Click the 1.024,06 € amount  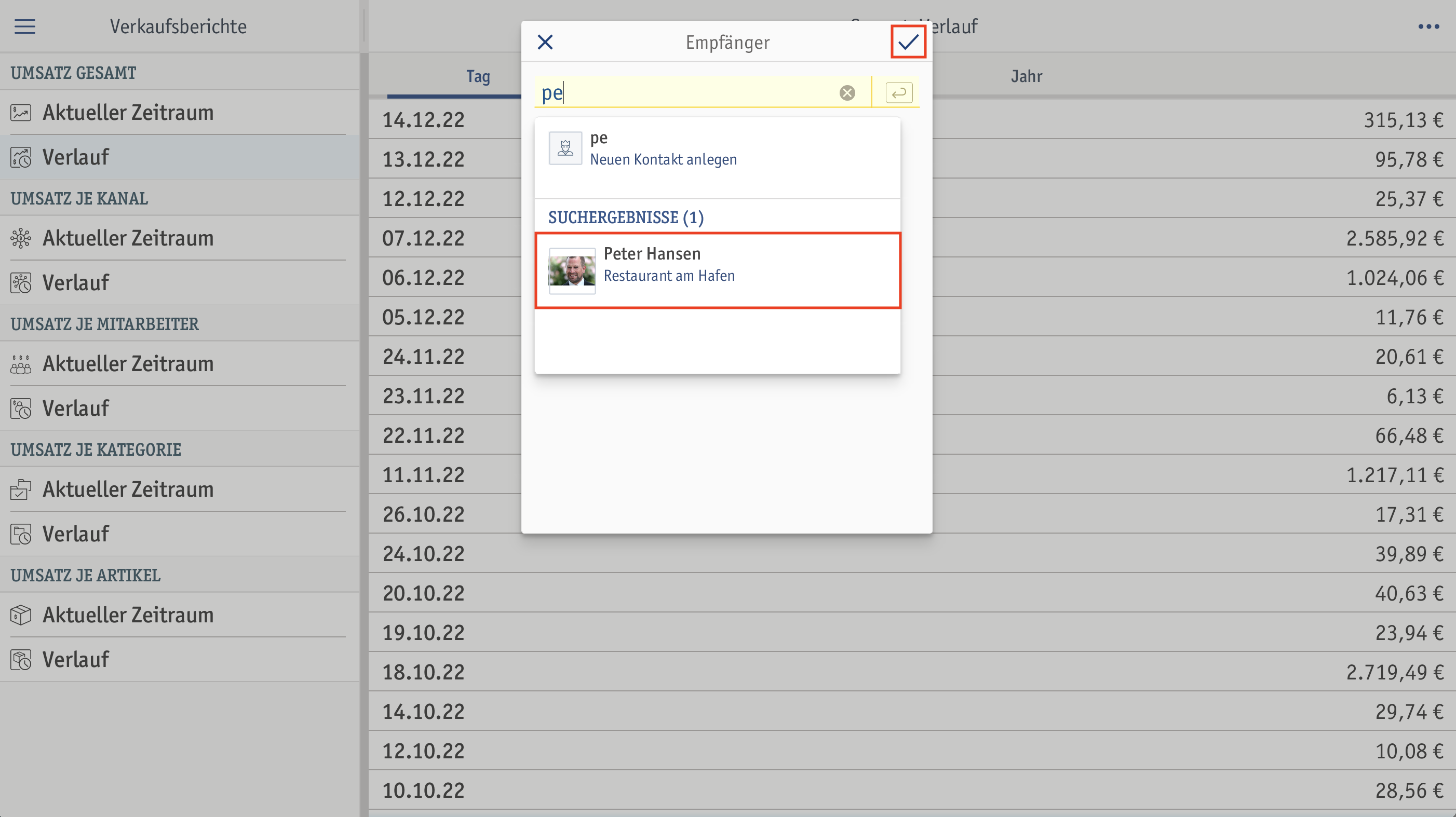coord(1394,277)
